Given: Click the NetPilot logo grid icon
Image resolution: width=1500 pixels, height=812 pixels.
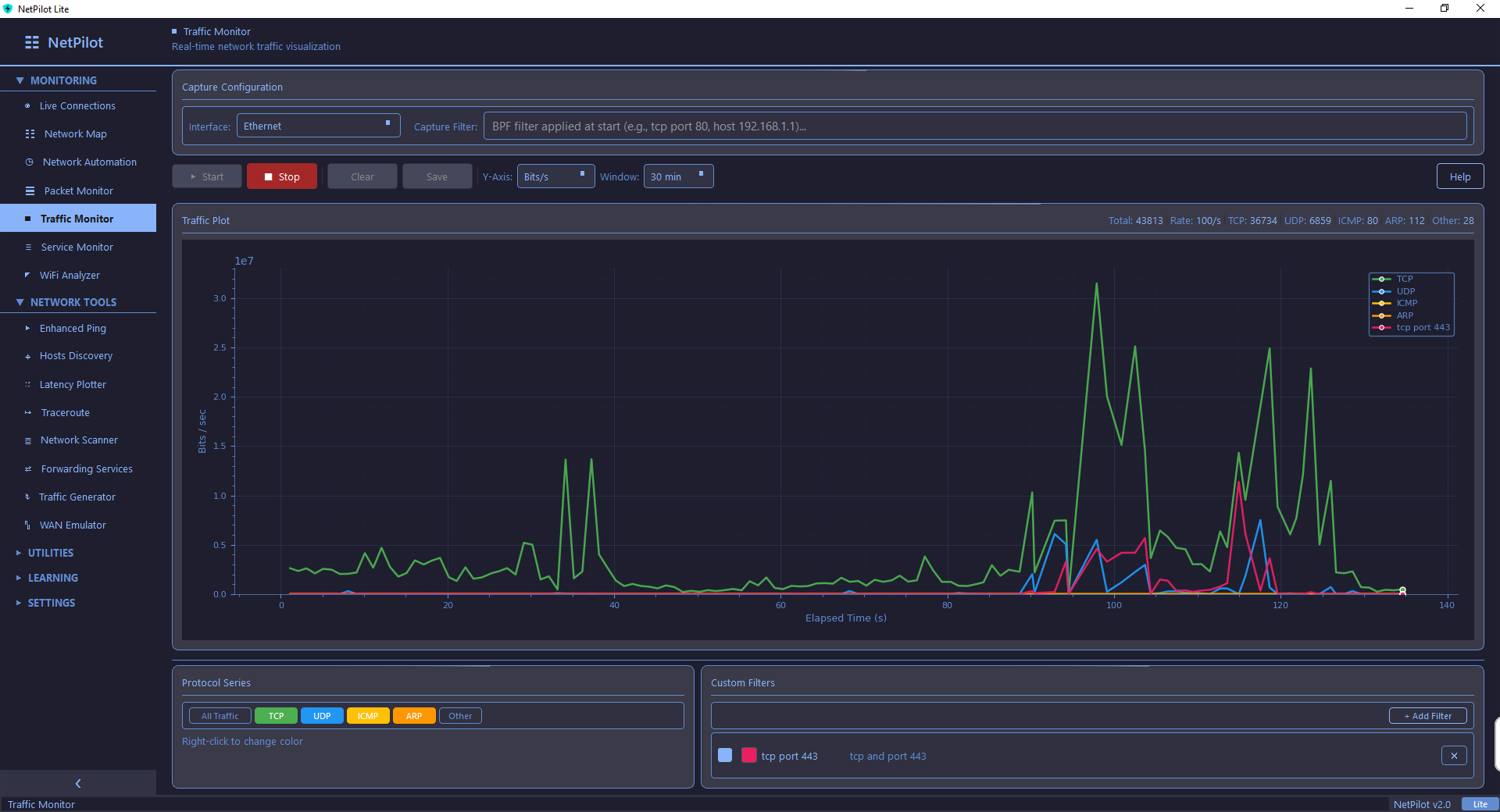Looking at the screenshot, I should (x=32, y=43).
